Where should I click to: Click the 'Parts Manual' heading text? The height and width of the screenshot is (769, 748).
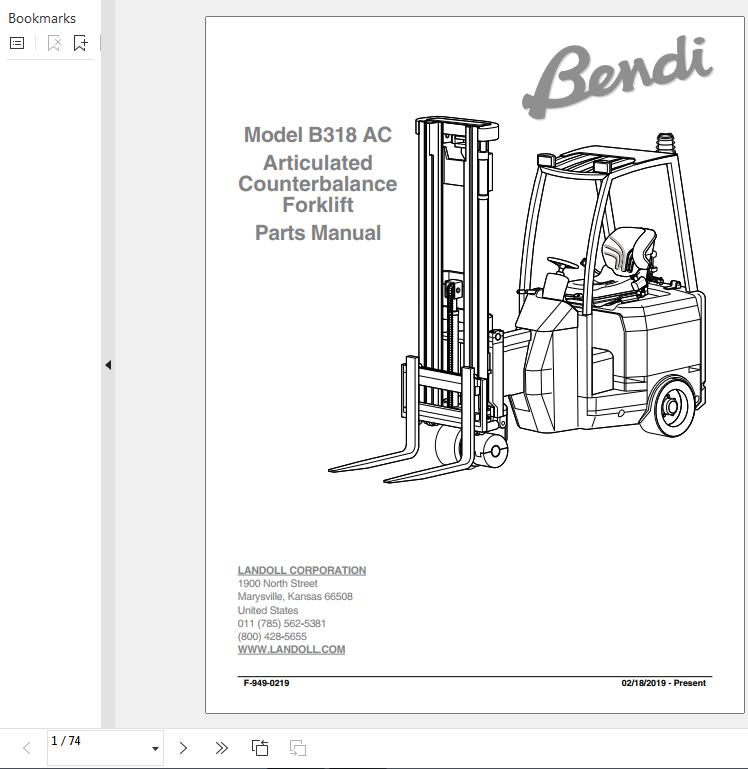click(318, 232)
